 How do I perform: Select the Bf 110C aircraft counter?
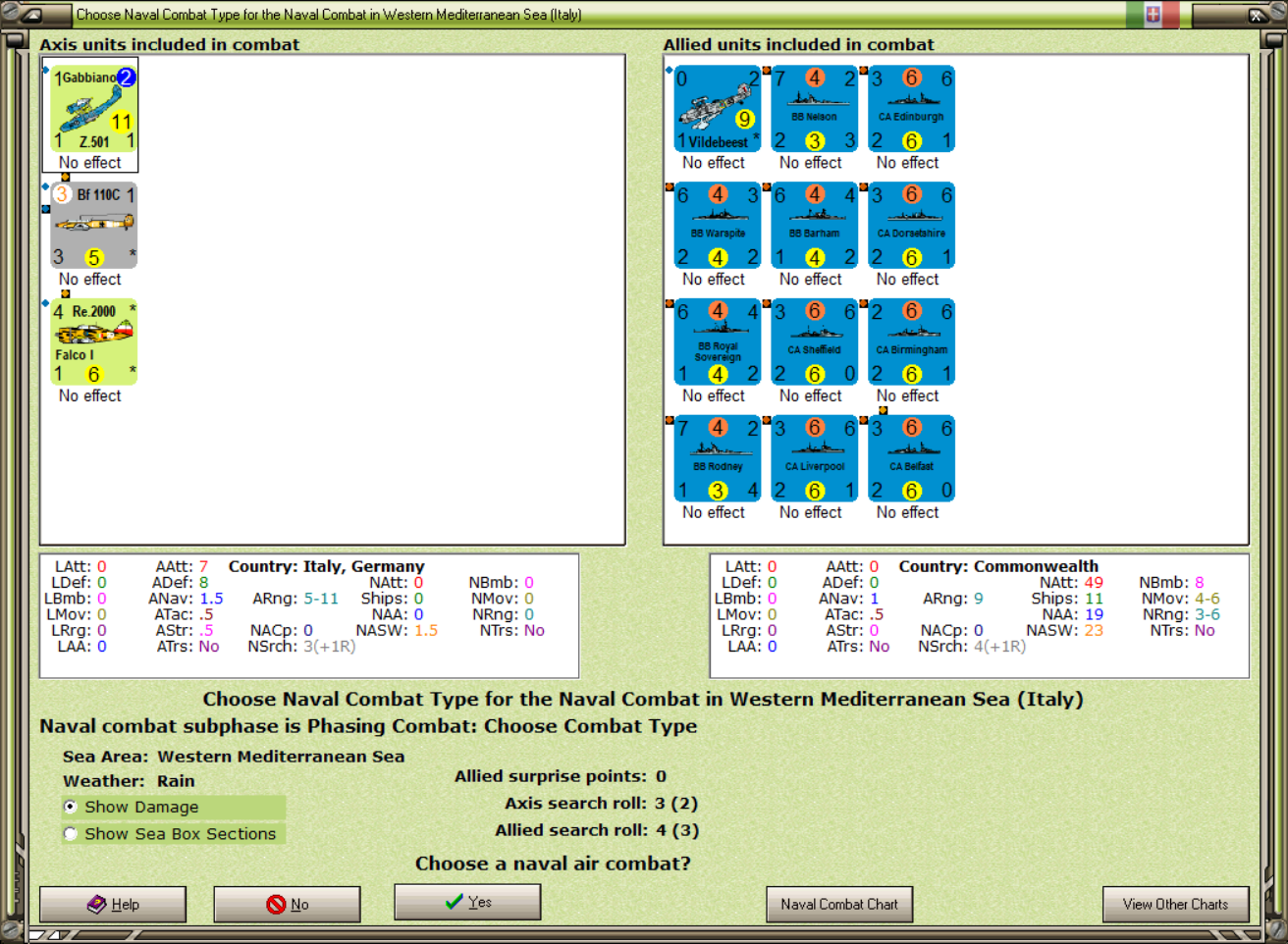coord(94,226)
